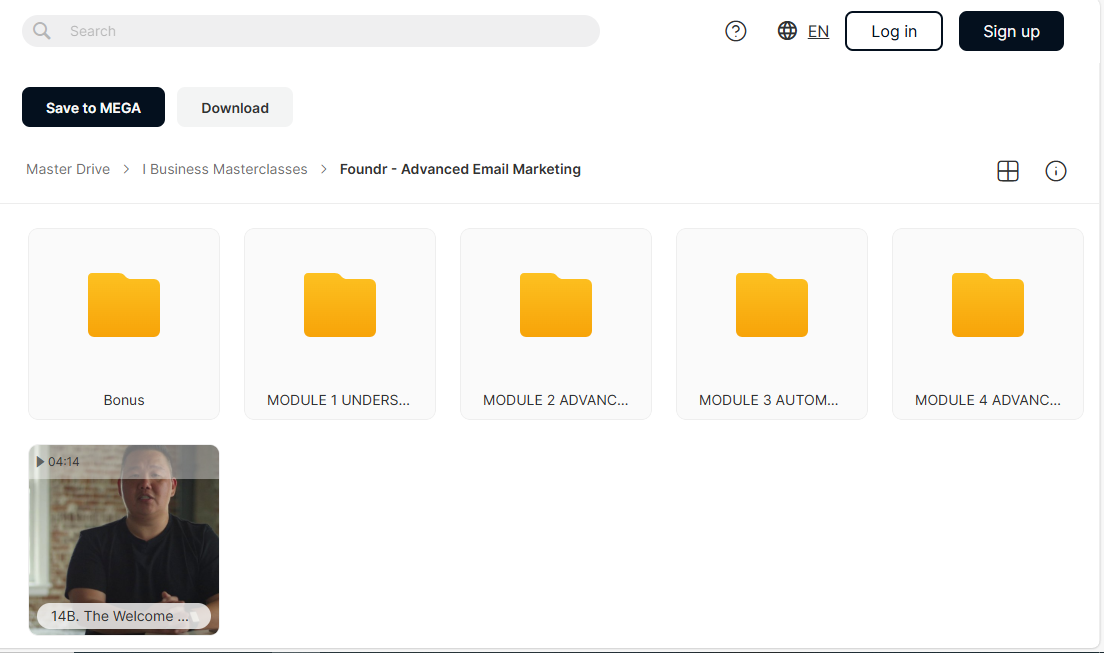Click the Download button

pos(234,107)
